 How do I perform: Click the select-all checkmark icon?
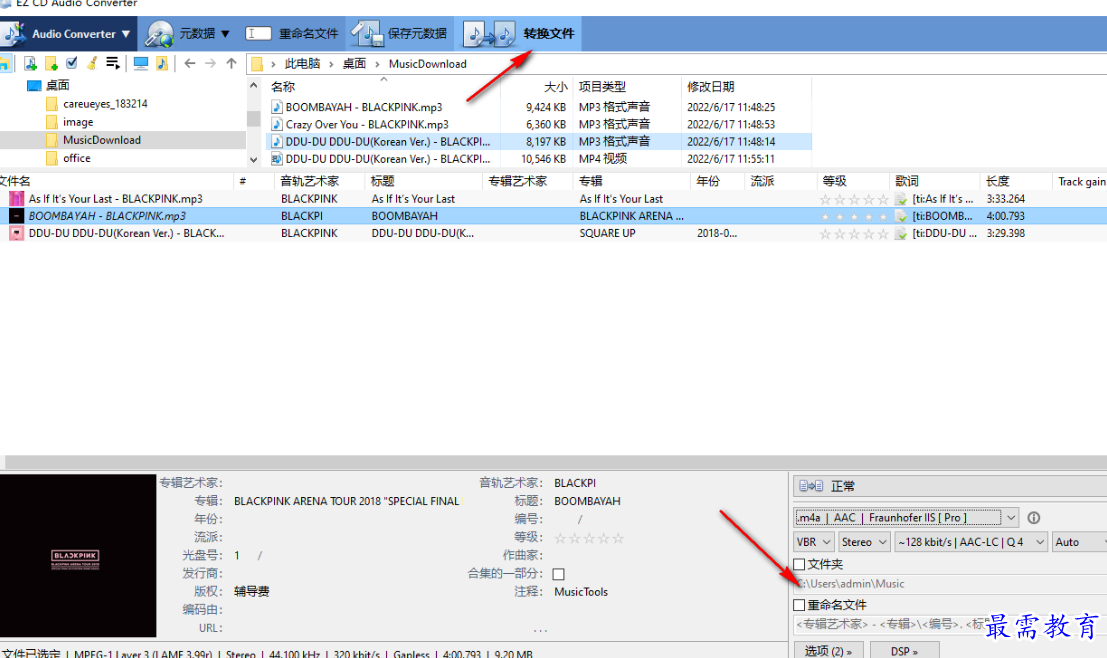(71, 64)
